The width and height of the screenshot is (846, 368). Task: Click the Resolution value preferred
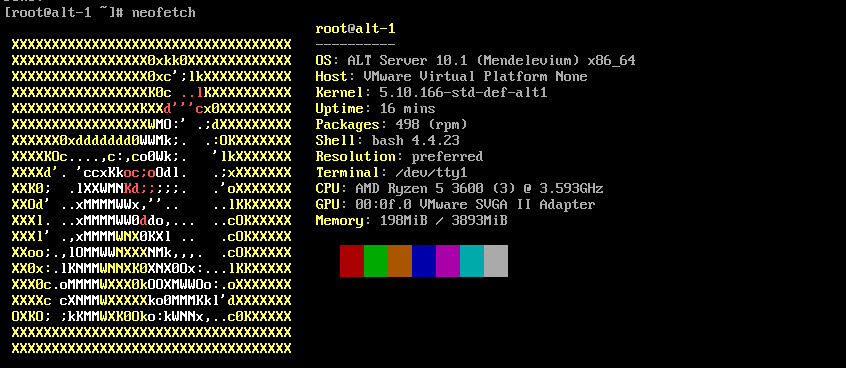pos(447,157)
